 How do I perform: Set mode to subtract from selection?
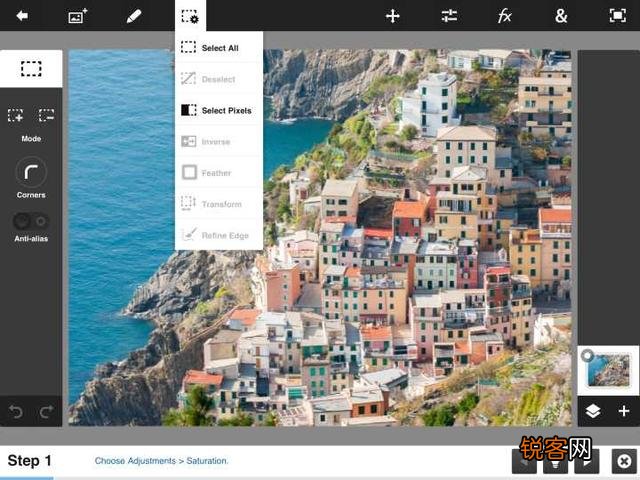[46, 116]
